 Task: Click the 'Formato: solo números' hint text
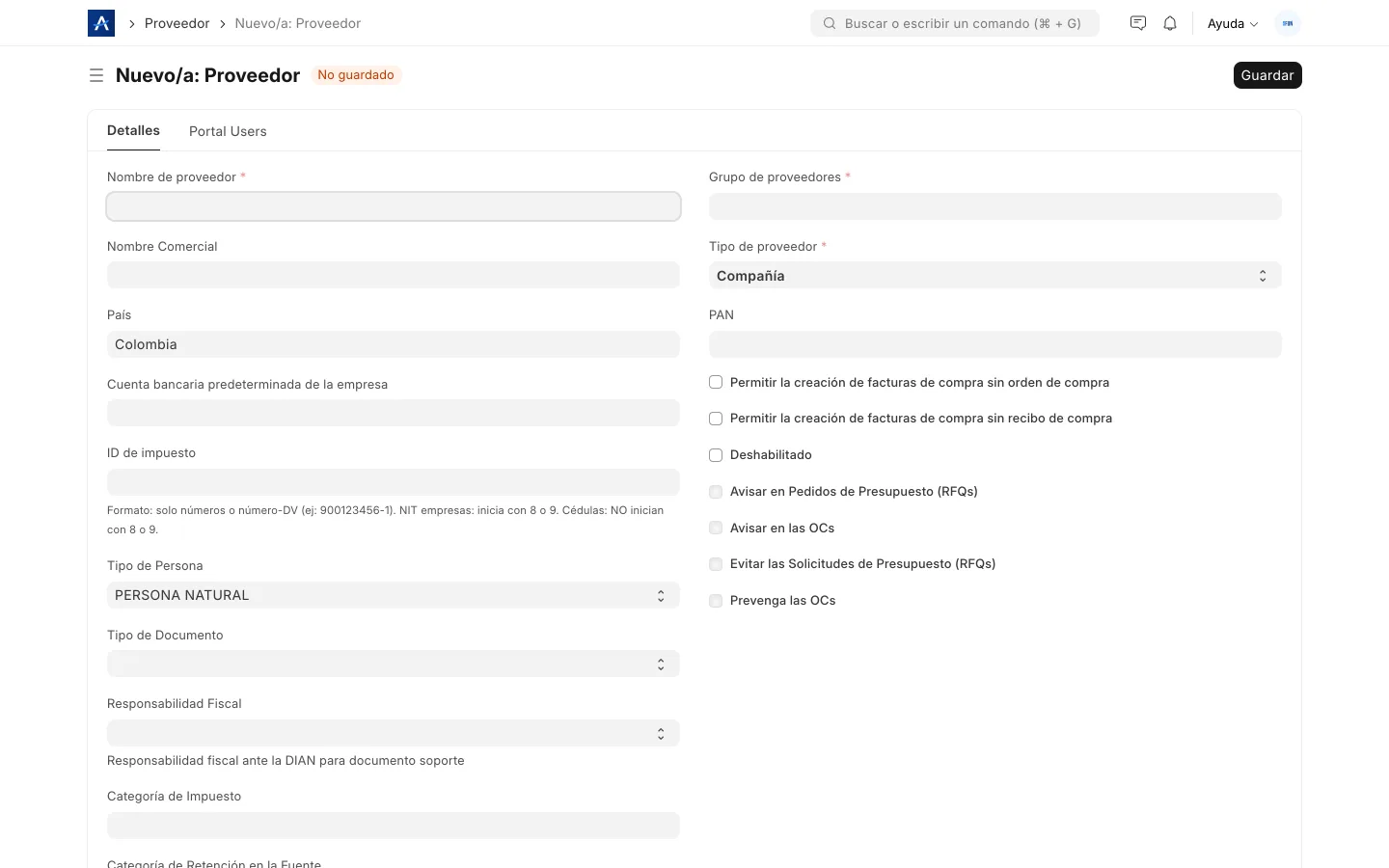(386, 520)
